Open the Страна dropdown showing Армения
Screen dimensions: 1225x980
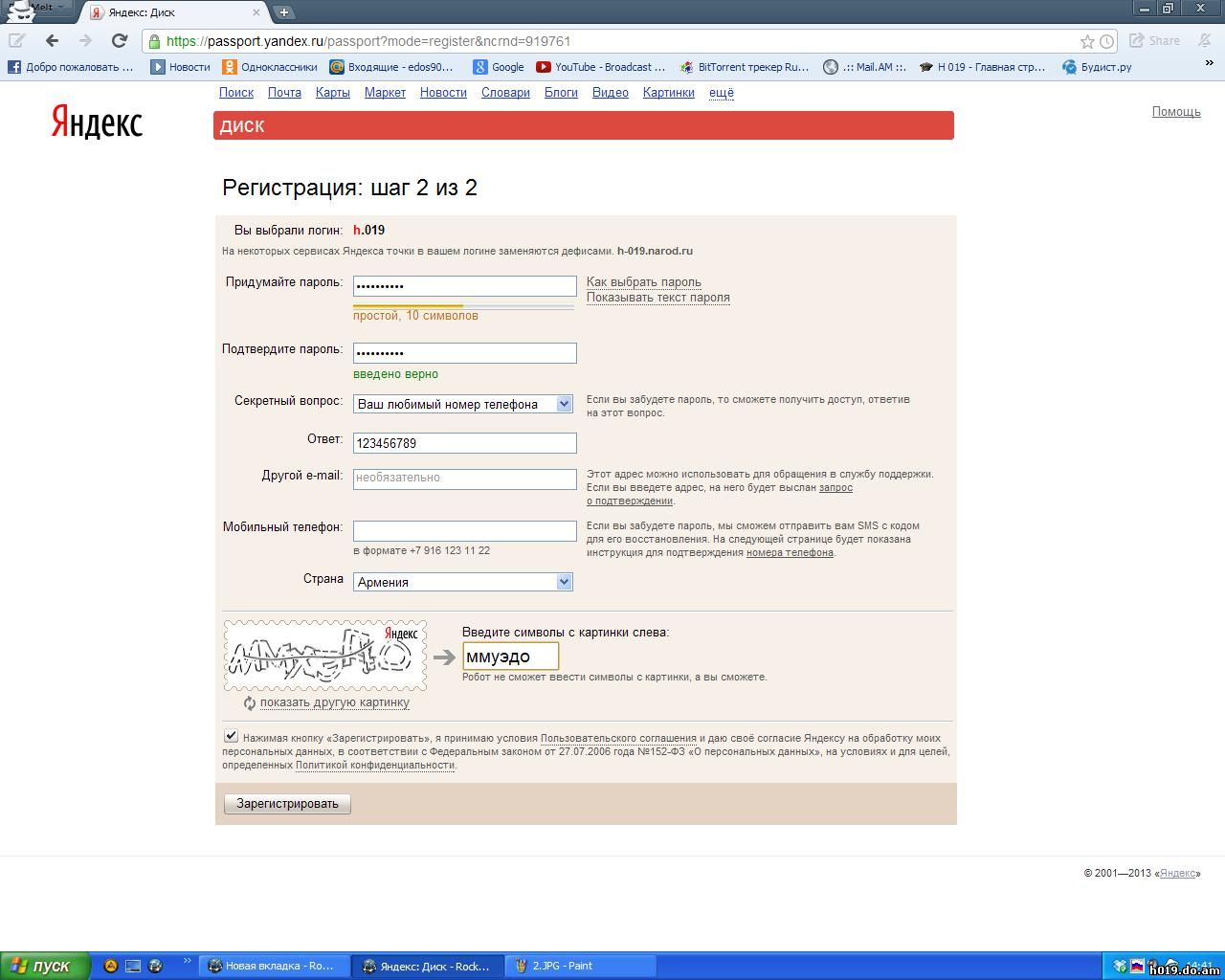(x=463, y=582)
